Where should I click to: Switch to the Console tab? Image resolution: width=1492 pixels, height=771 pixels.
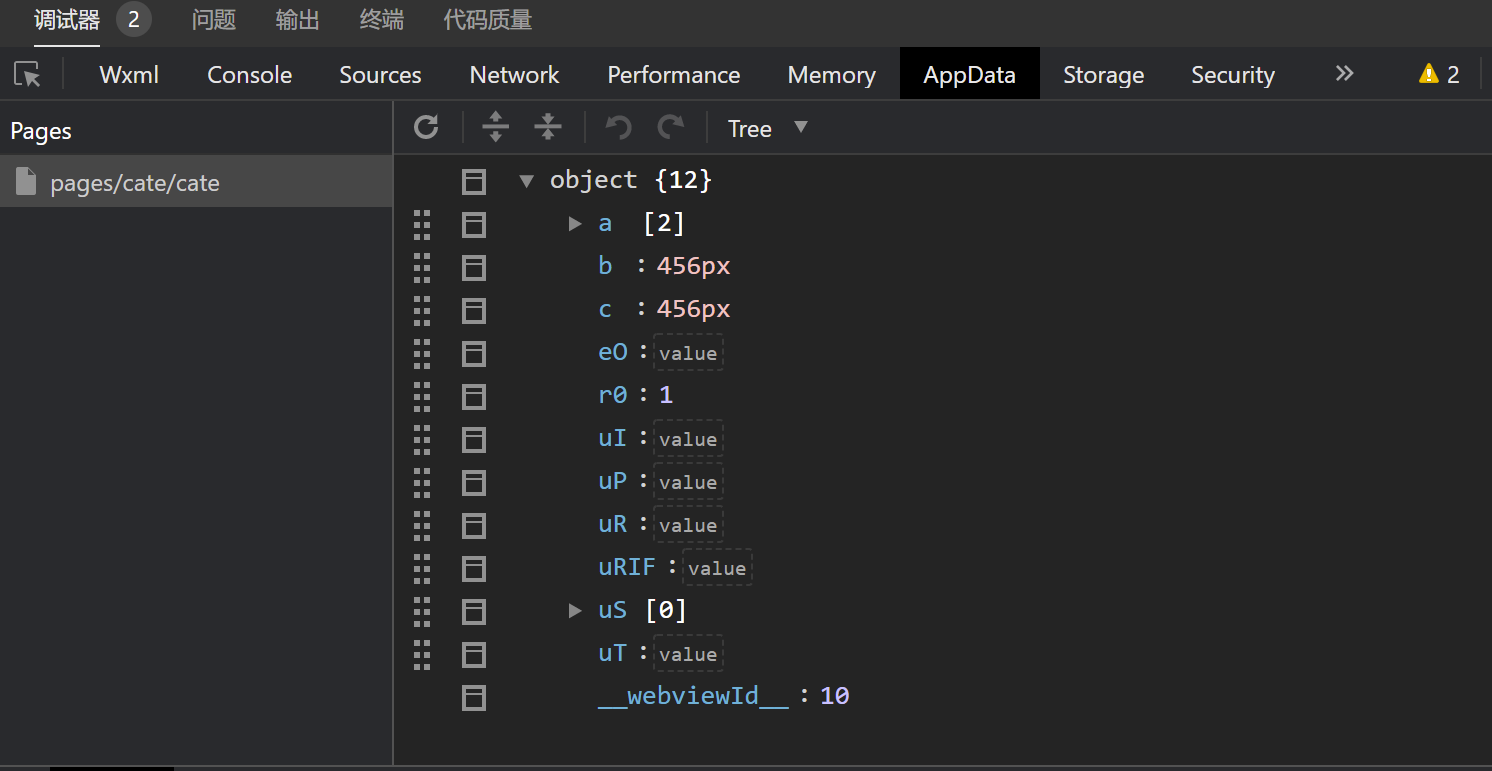point(249,75)
